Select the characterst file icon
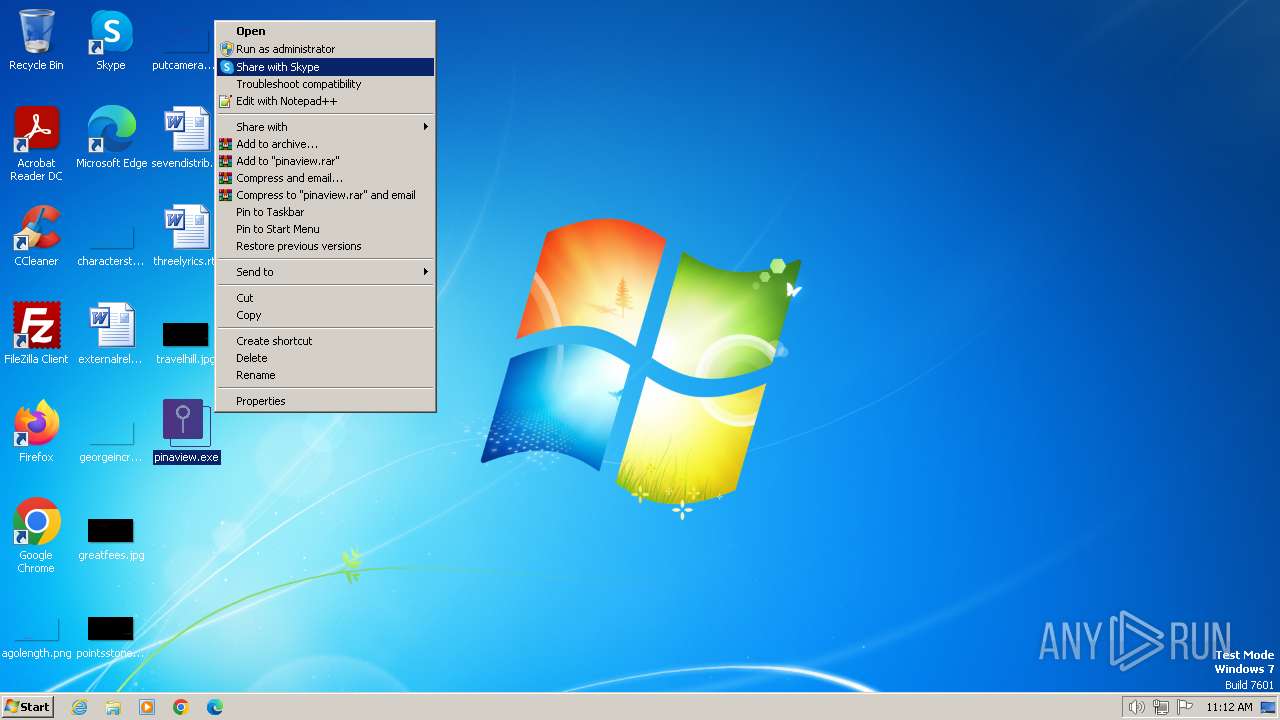1280x720 pixels. 111,244
